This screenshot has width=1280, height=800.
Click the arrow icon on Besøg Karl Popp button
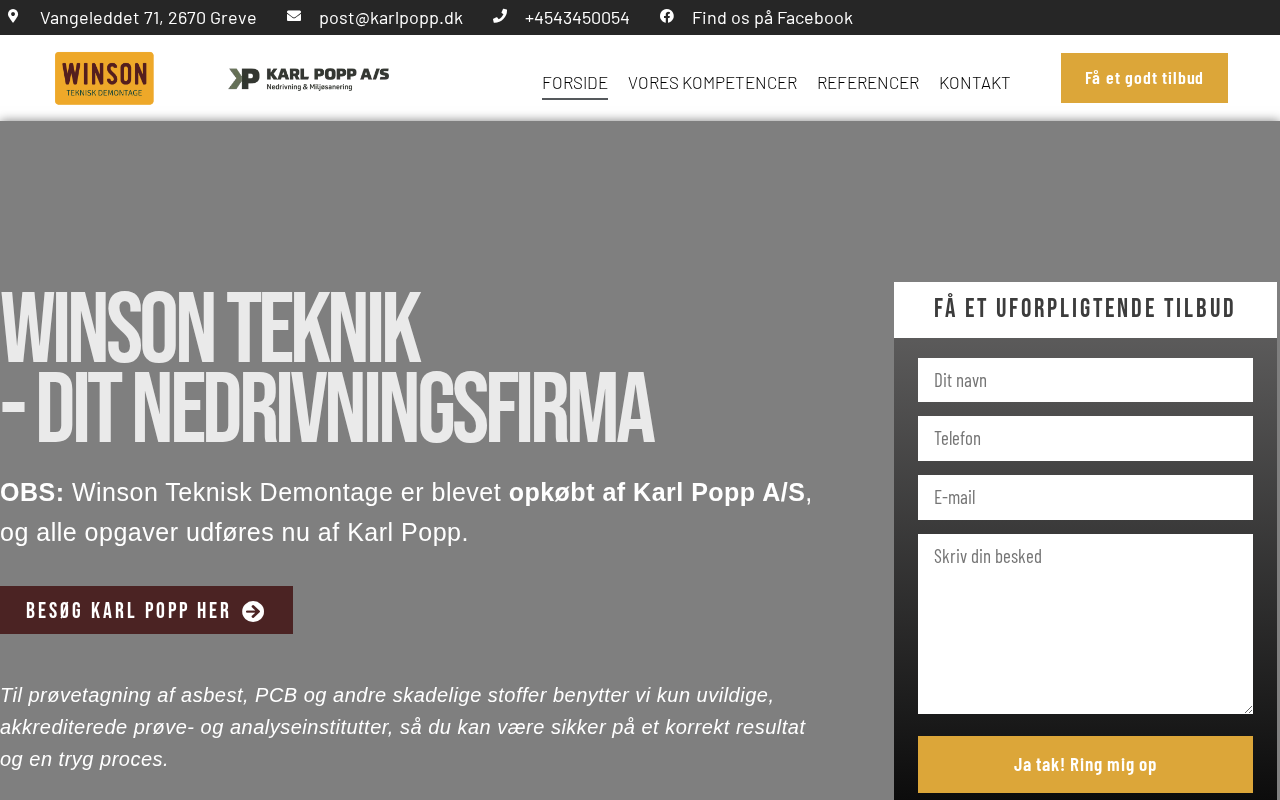[254, 611]
